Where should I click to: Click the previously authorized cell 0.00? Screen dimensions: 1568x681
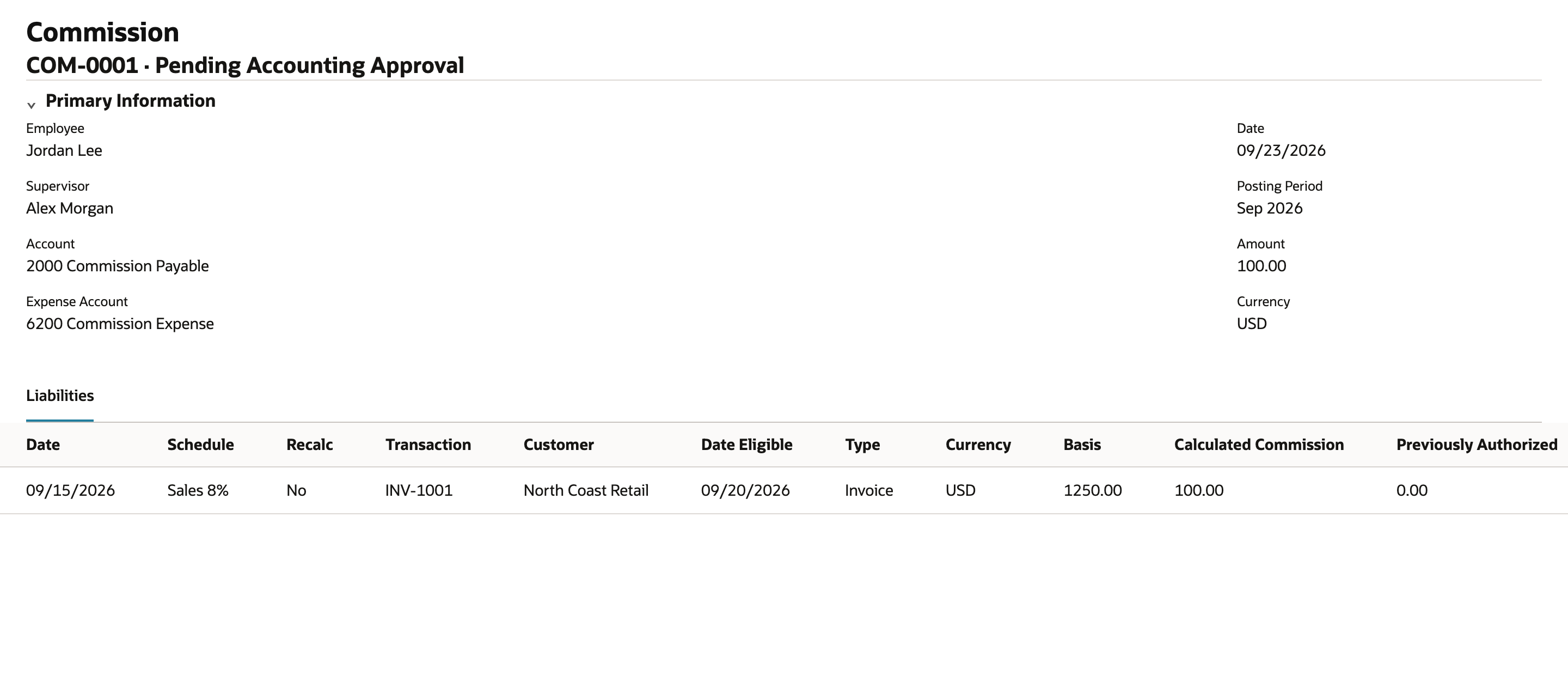coord(1412,490)
